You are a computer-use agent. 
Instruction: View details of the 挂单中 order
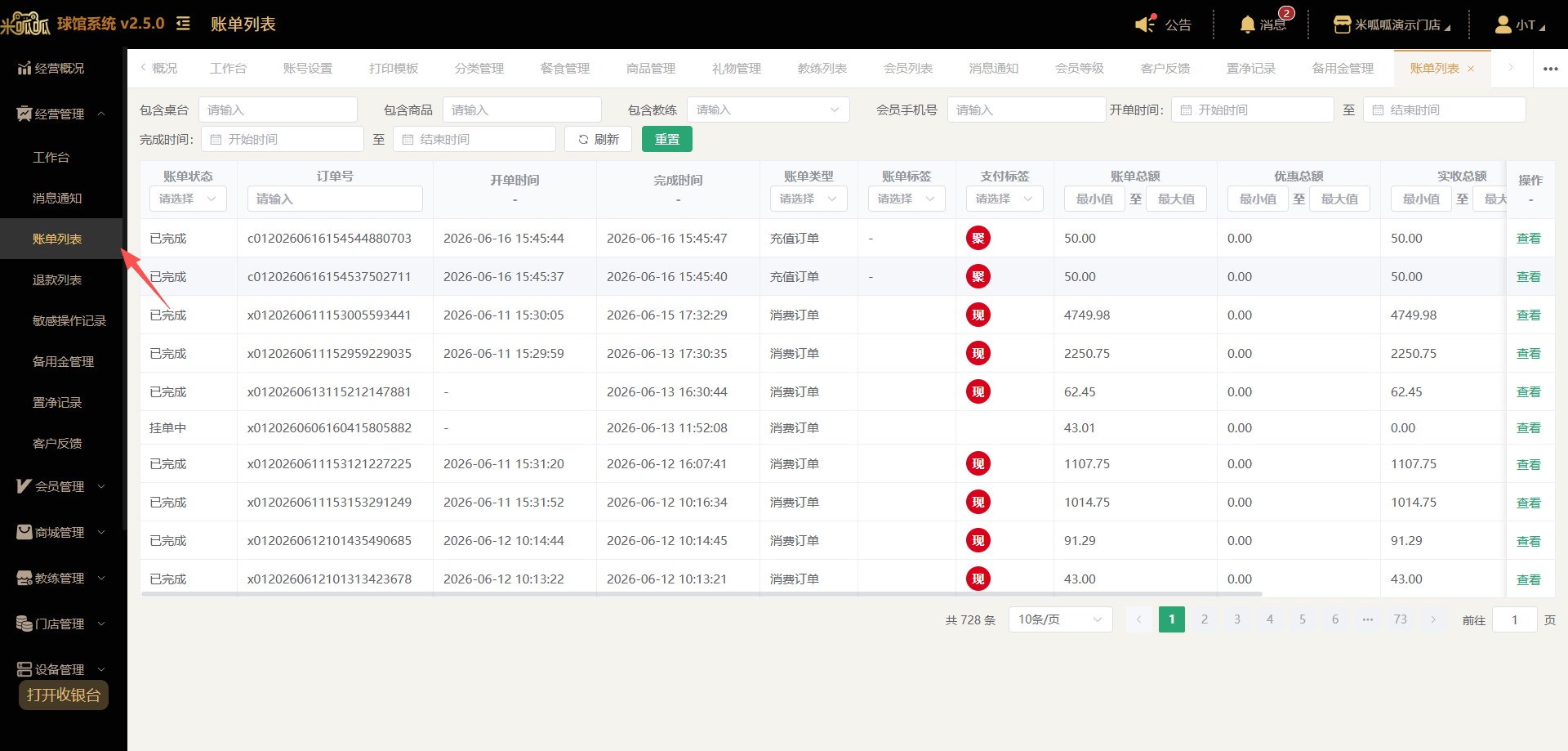pos(1528,427)
